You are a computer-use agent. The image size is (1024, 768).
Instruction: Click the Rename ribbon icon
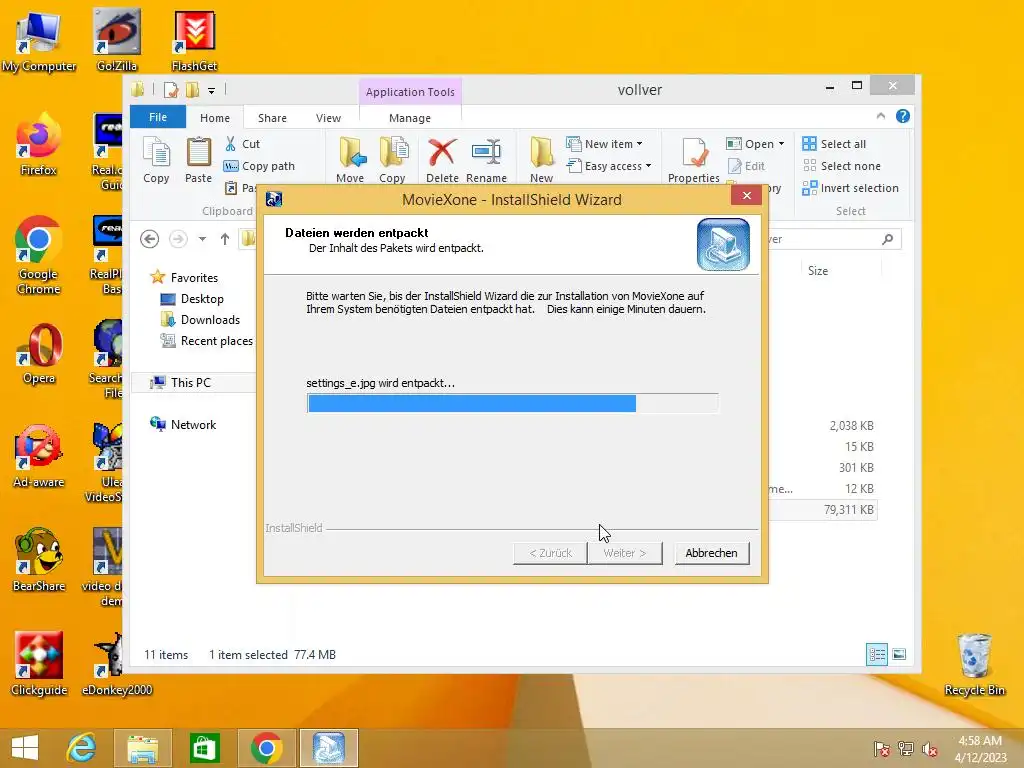487,160
